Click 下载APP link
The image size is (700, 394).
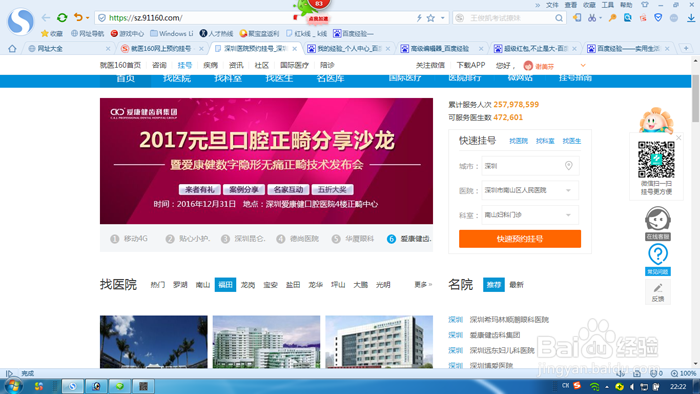pos(471,65)
